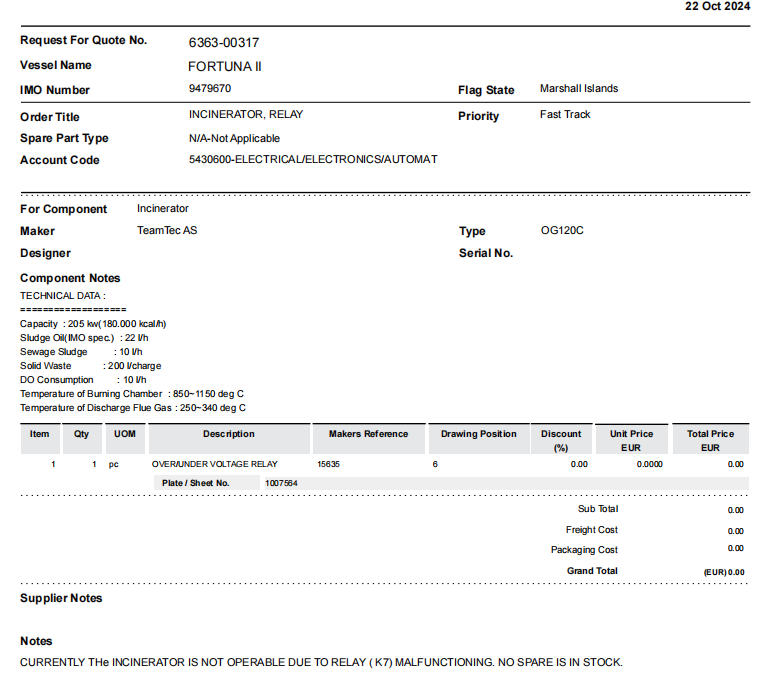Click the date 22 Oct 2024
This screenshot has width=757, height=688.
[x=716, y=6]
